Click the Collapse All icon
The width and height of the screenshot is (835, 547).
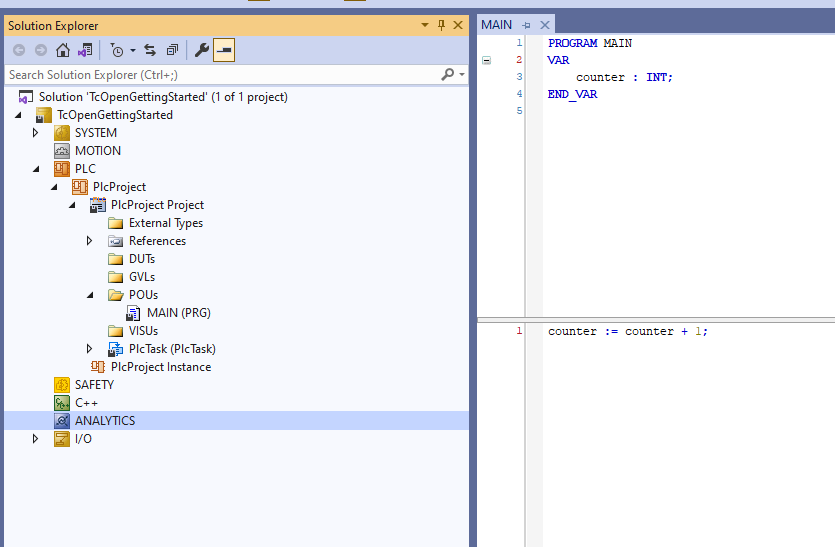point(172,50)
